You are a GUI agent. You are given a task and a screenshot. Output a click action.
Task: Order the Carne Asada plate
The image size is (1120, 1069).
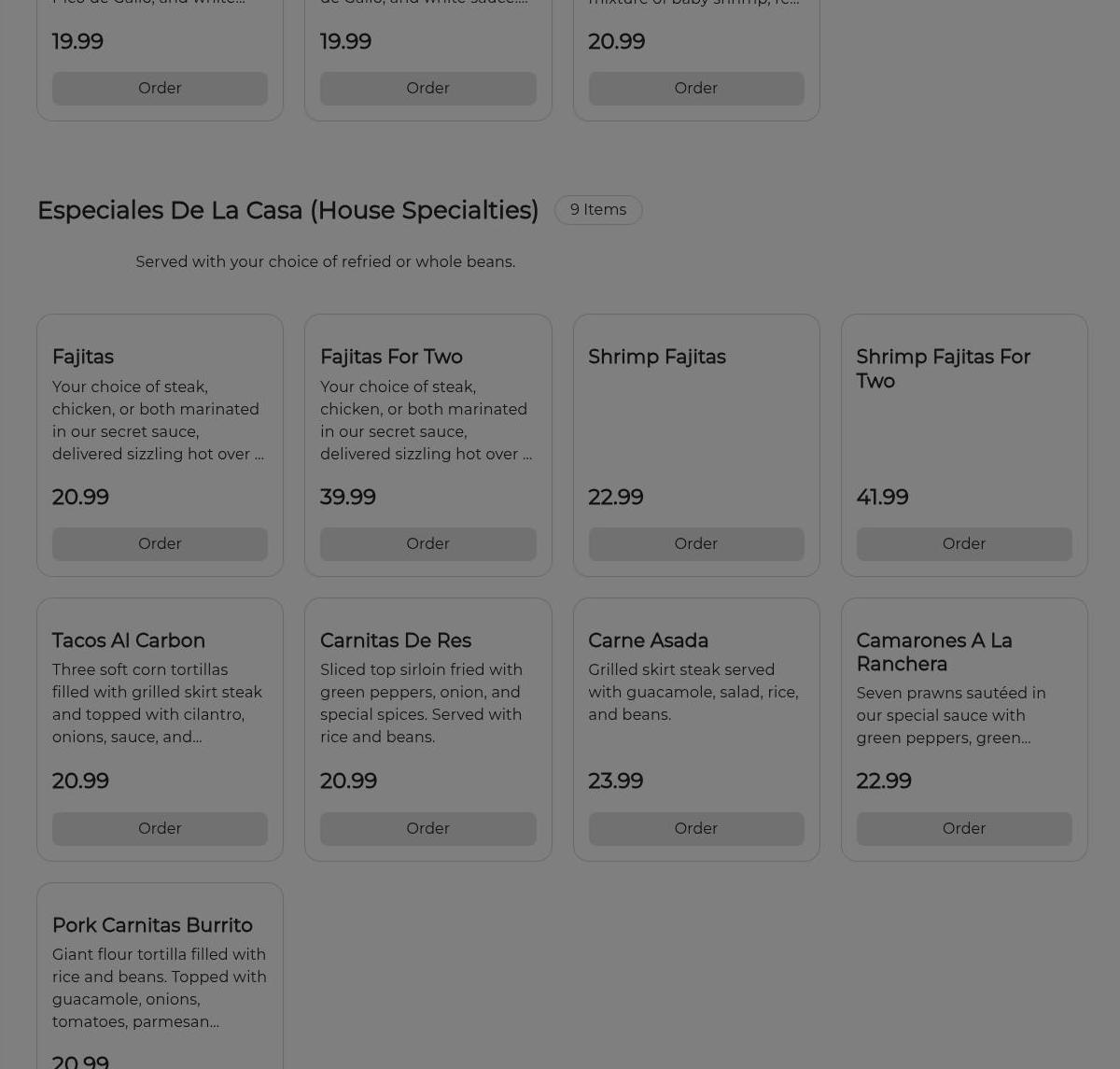tap(695, 828)
